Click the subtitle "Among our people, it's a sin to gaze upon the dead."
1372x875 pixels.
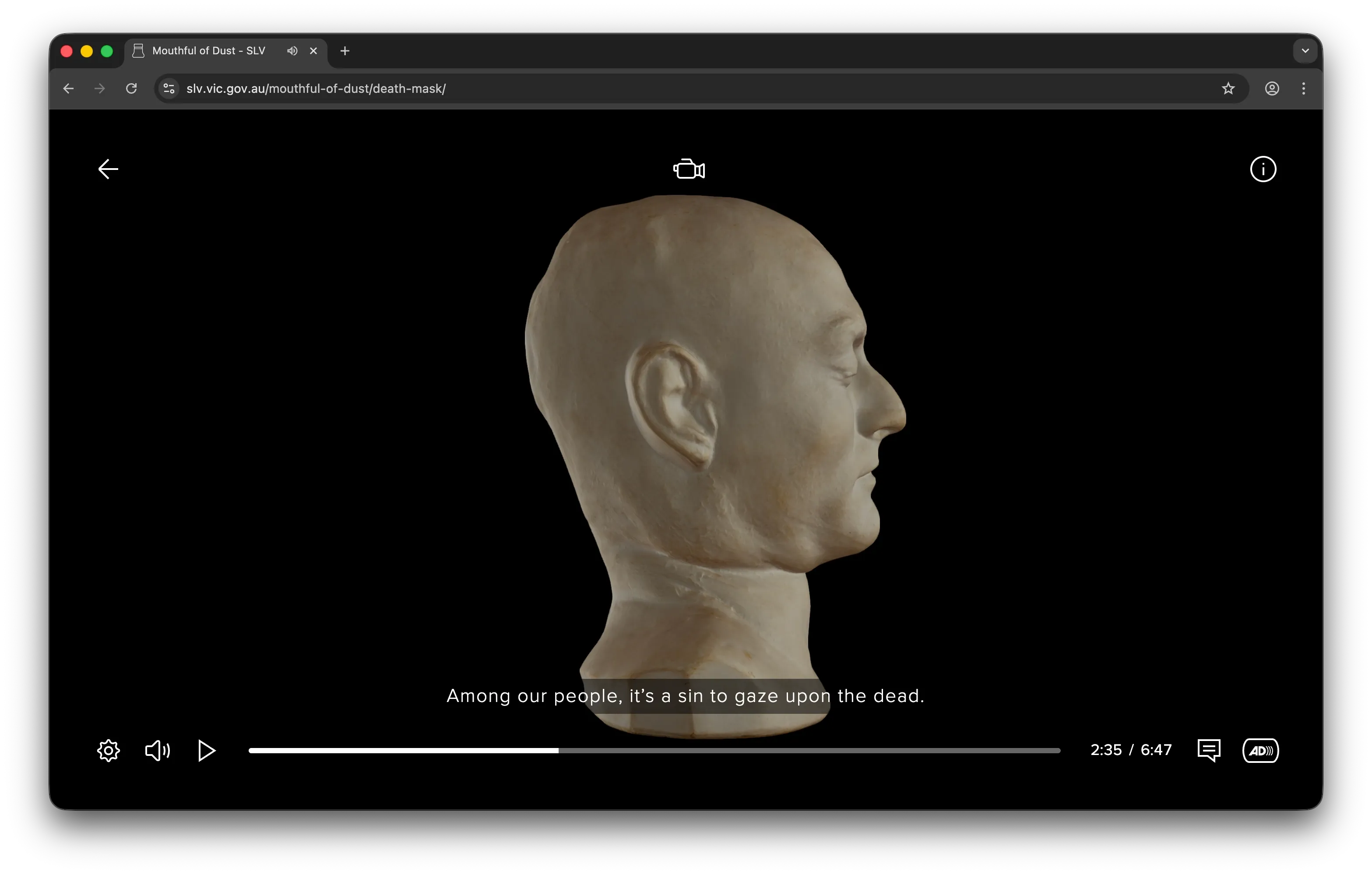(x=686, y=696)
